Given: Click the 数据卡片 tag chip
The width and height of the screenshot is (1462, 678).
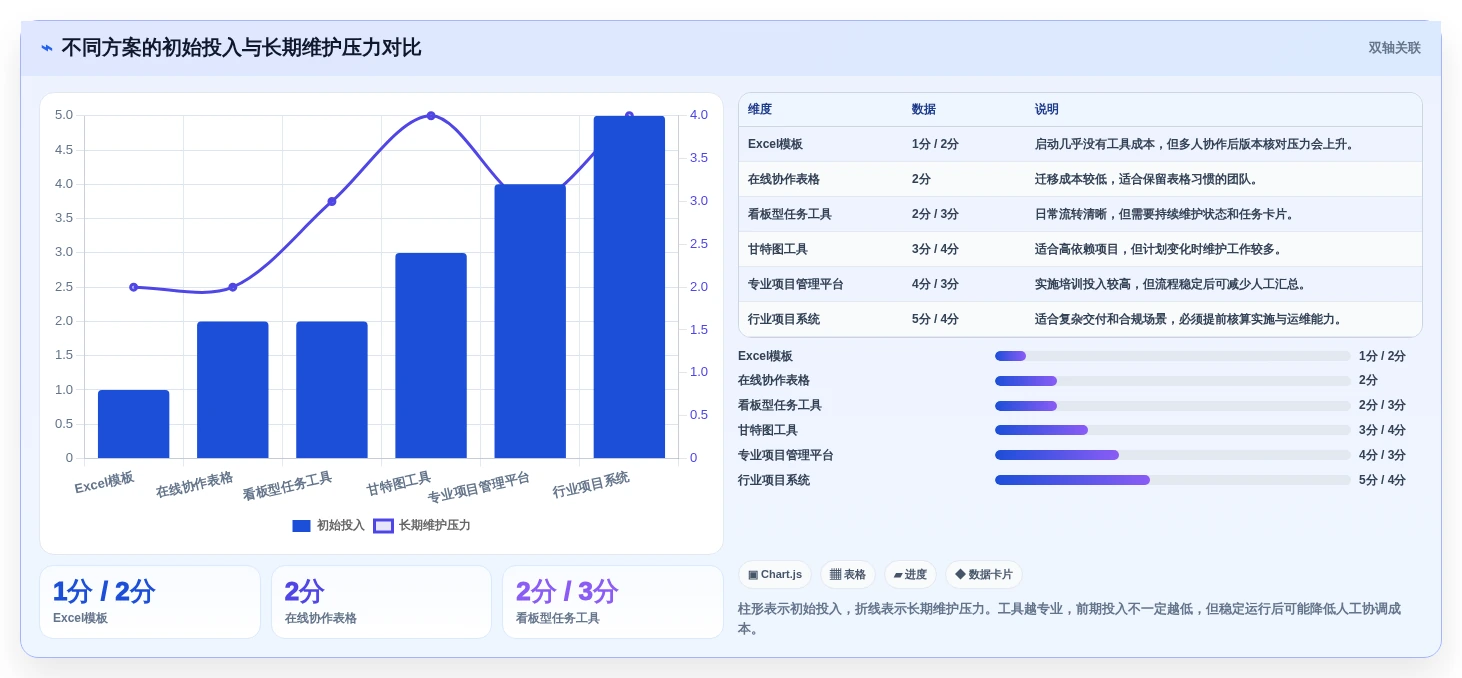Looking at the screenshot, I should click(984, 575).
